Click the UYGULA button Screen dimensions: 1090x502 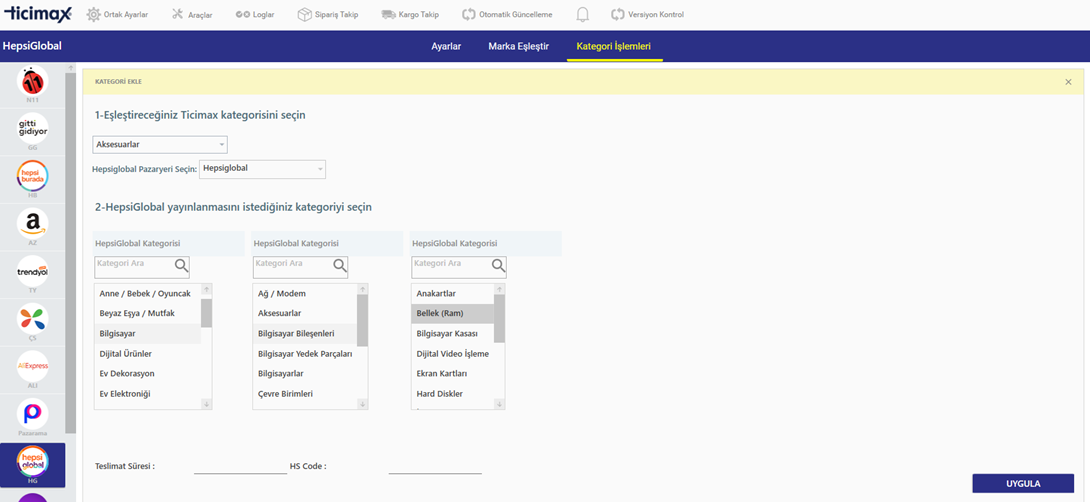pos(1023,484)
